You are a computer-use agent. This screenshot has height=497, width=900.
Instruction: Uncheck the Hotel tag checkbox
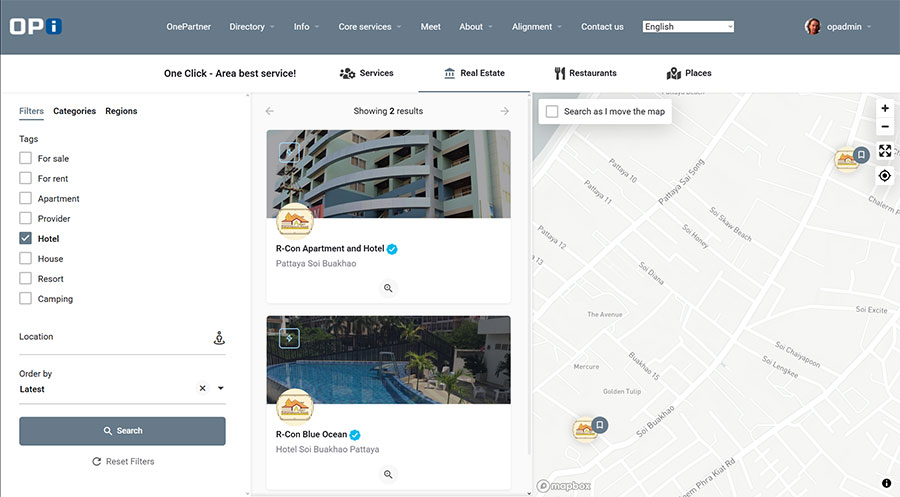(26, 239)
